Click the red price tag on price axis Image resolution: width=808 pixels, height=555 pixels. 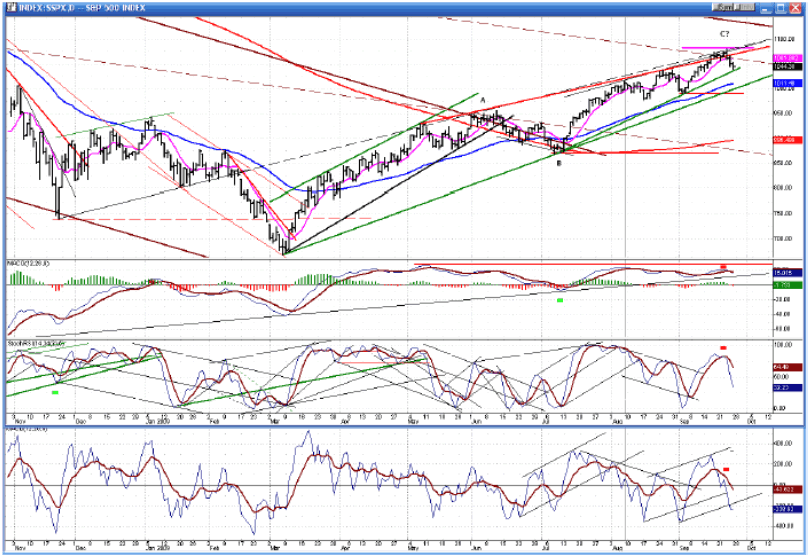[x=787, y=140]
